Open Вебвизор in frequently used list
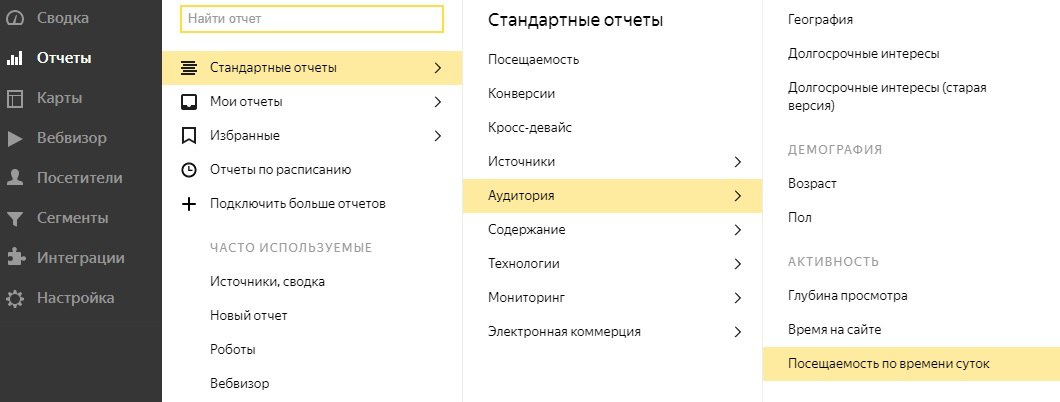Image resolution: width=1060 pixels, height=402 pixels. pyautogui.click(x=239, y=384)
